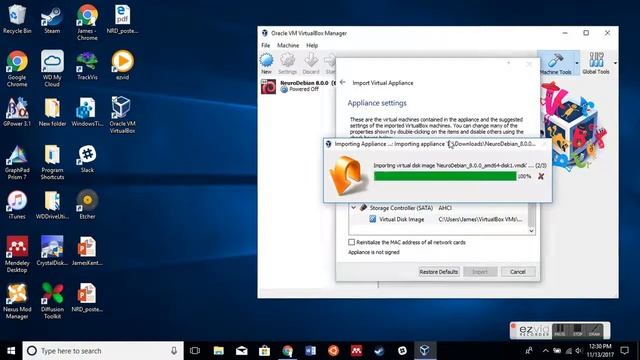Click the ezvid recorder Draw button
The height and width of the screenshot is (360, 640).
[x=594, y=330]
